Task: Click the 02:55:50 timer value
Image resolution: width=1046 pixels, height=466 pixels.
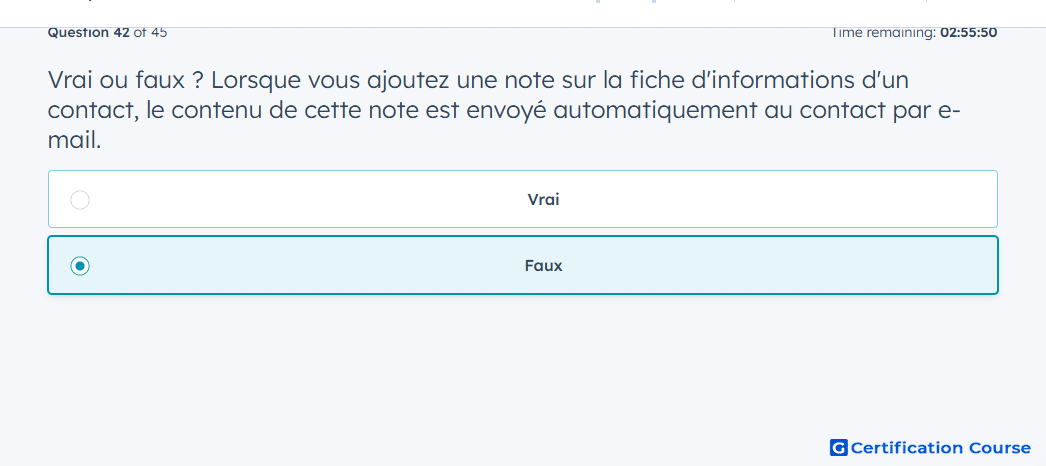Action: (x=969, y=32)
